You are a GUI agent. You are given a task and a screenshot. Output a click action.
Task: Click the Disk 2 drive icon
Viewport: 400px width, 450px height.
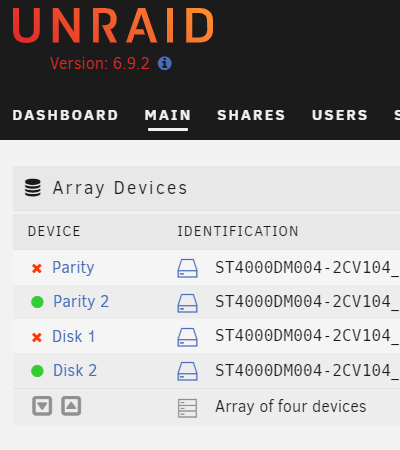pos(187,371)
